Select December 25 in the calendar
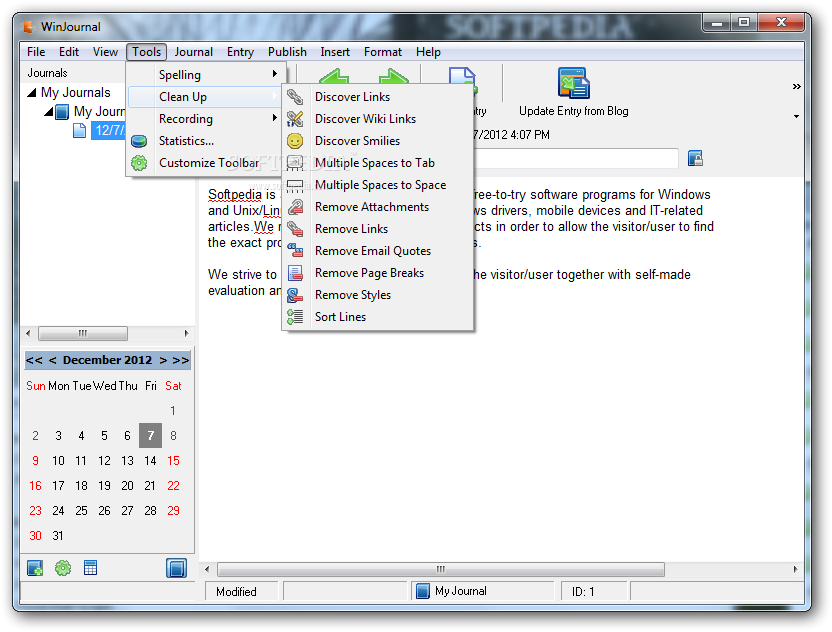The width and height of the screenshot is (832, 632). click(81, 510)
